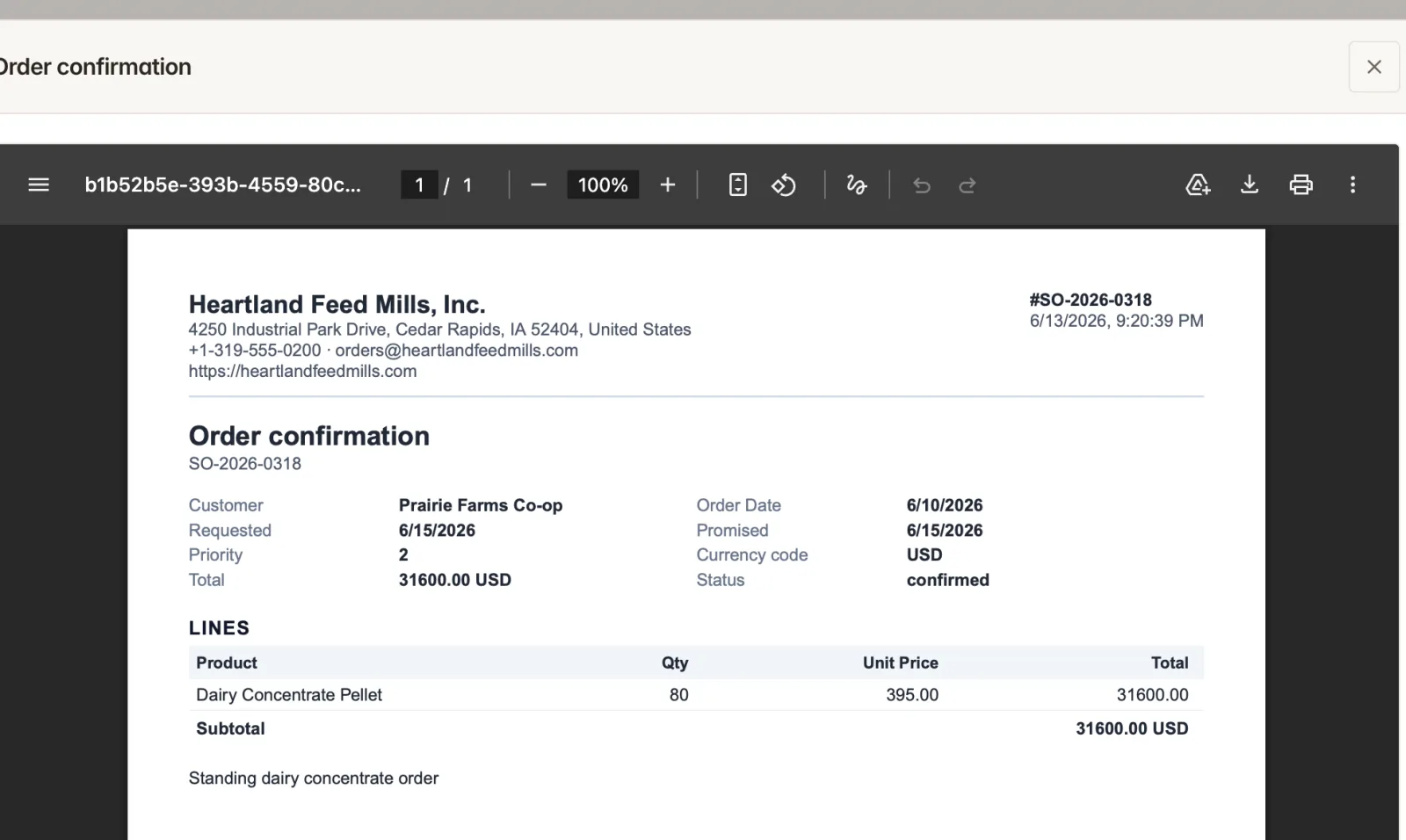Click the b1b52b5e file name title

pyautogui.click(x=222, y=185)
